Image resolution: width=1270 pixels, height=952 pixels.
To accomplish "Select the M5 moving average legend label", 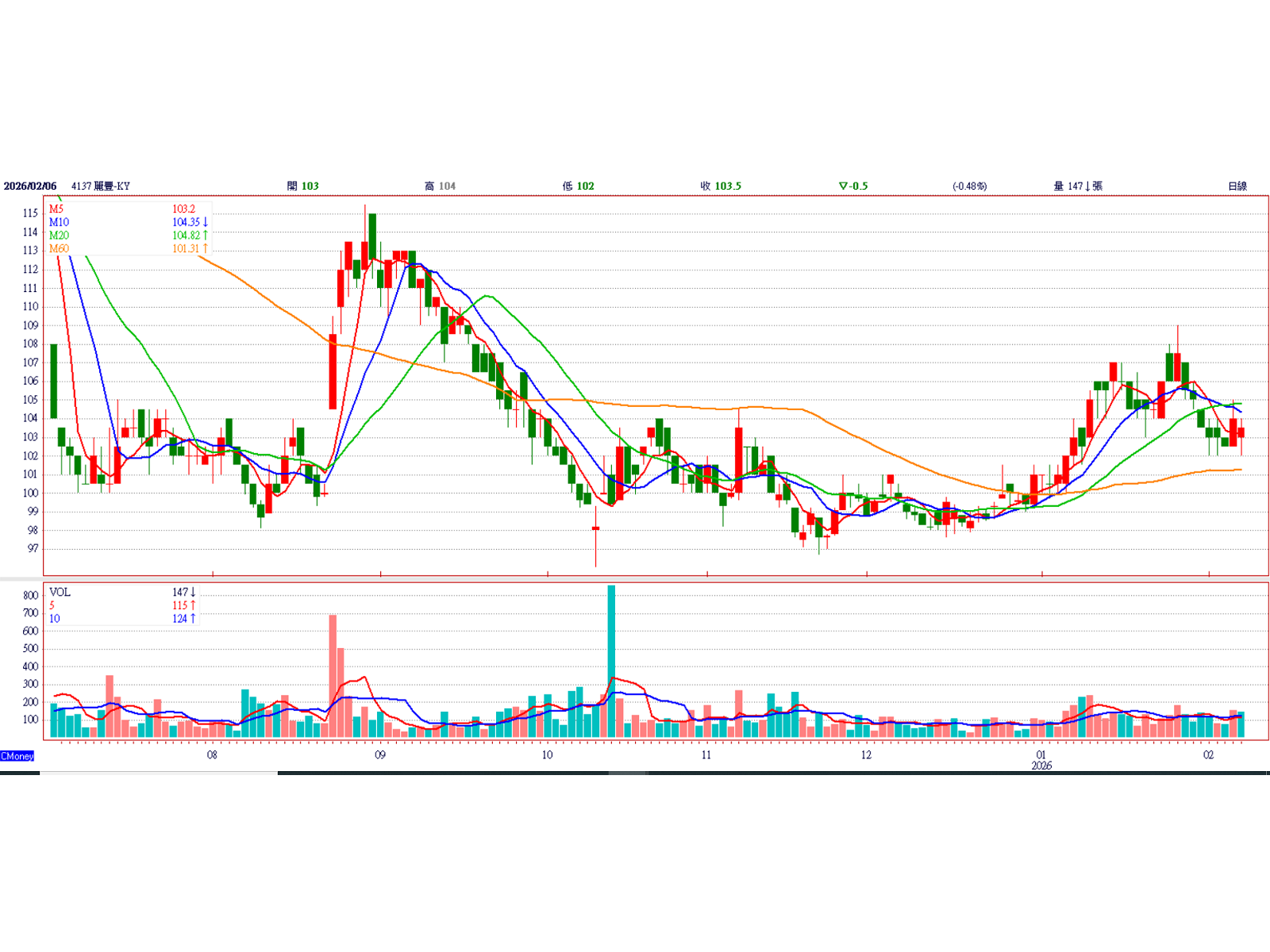I will pos(56,209).
